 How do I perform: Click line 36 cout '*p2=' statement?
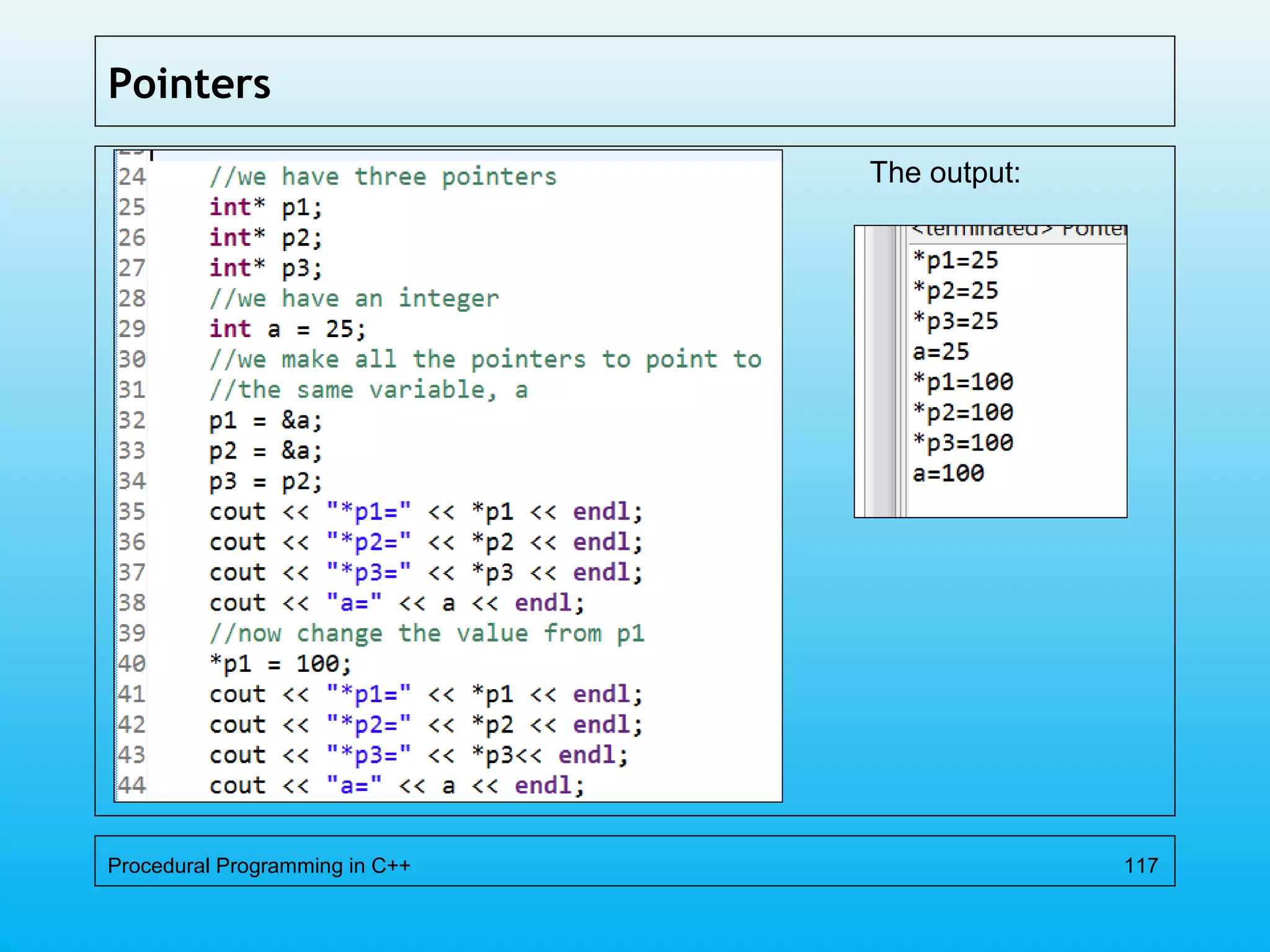pos(426,542)
